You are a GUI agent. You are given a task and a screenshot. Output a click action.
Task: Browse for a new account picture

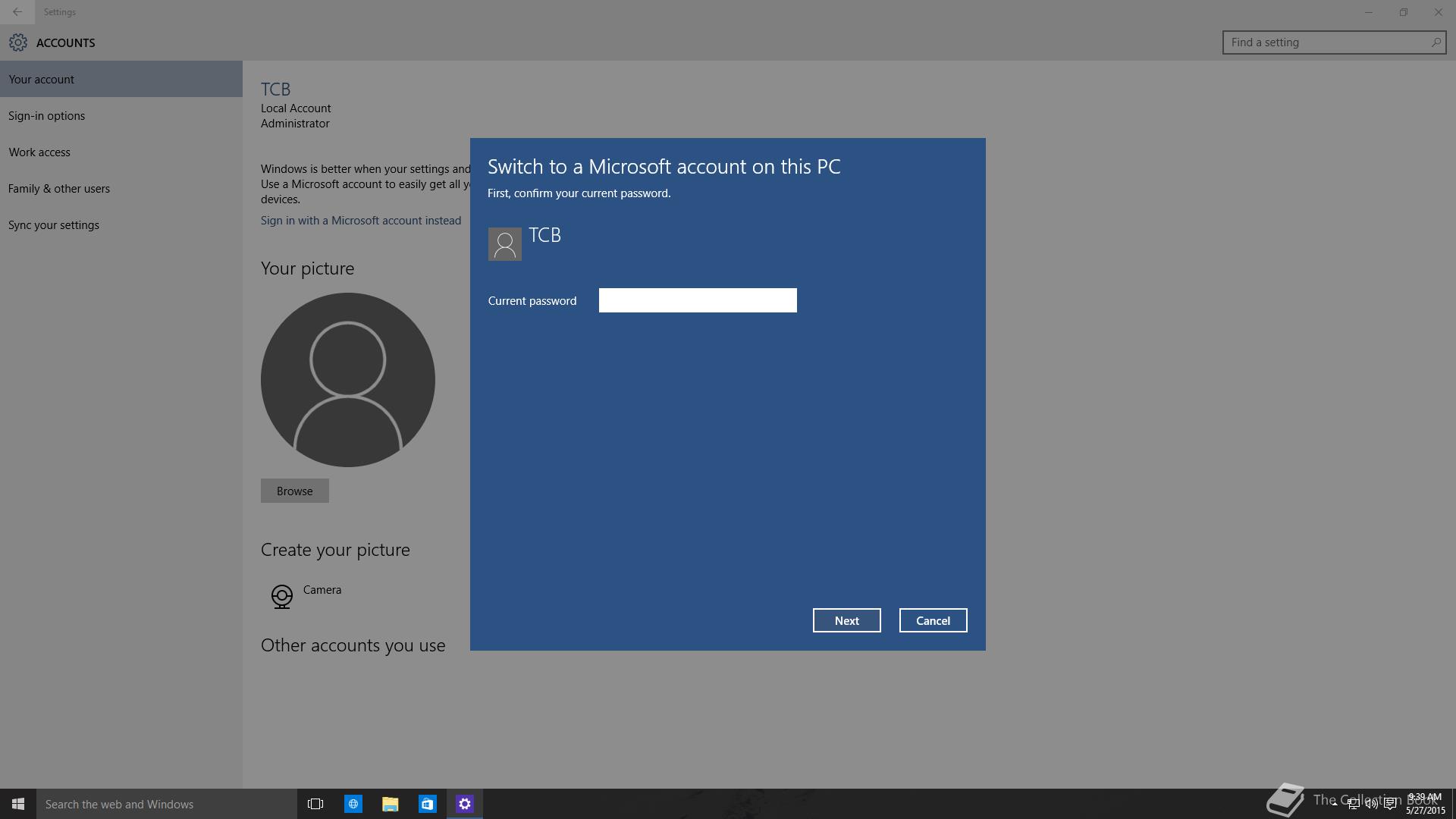(x=295, y=491)
